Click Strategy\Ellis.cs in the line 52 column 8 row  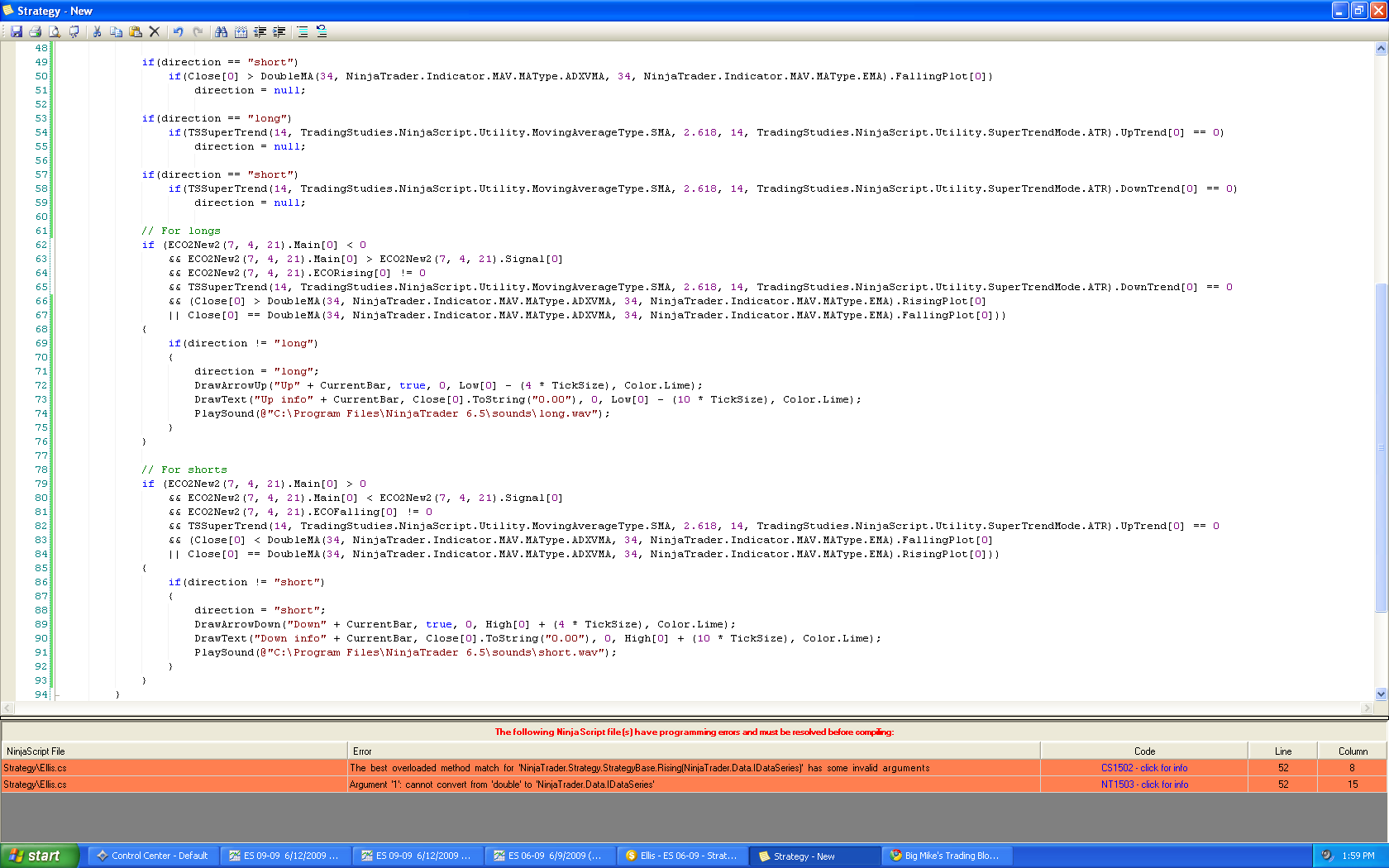35,768
